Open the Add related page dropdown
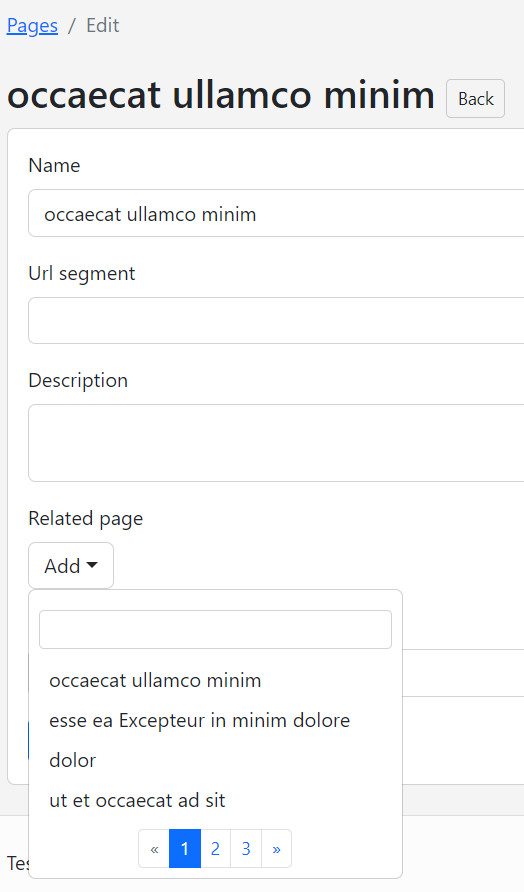This screenshot has width=524, height=892. tap(71, 565)
